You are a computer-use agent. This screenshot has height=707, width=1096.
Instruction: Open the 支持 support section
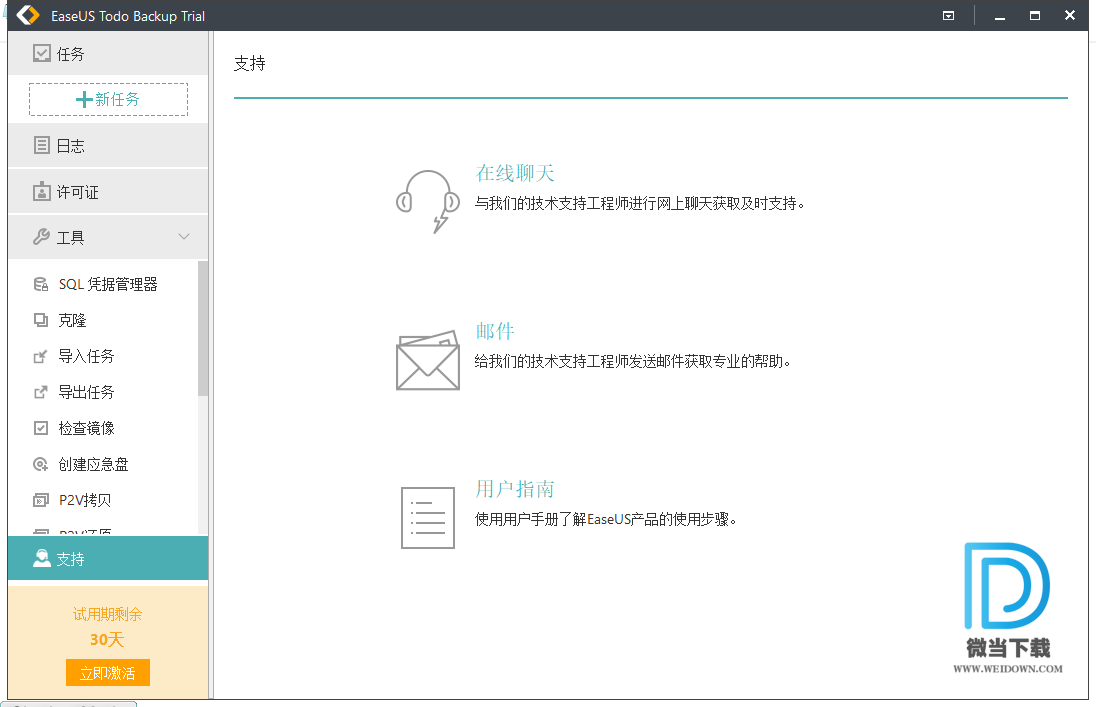108,558
